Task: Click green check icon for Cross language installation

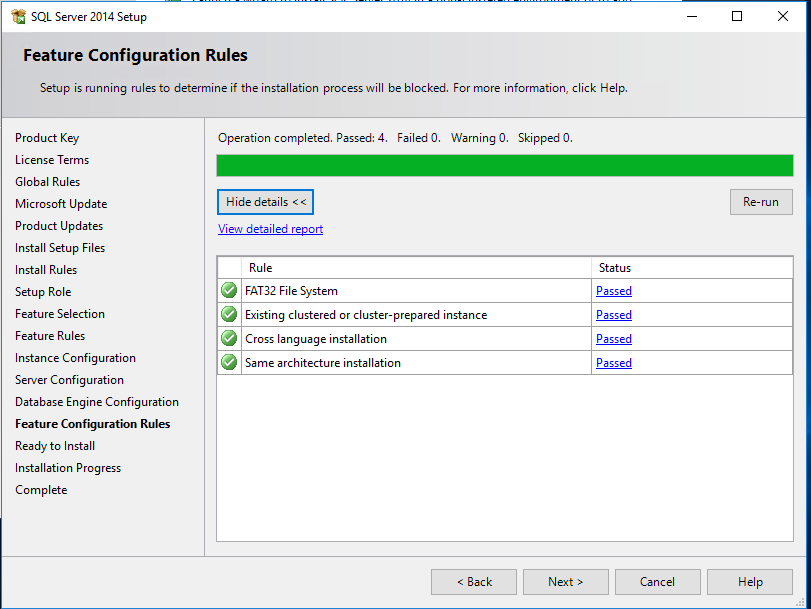Action: [x=229, y=338]
